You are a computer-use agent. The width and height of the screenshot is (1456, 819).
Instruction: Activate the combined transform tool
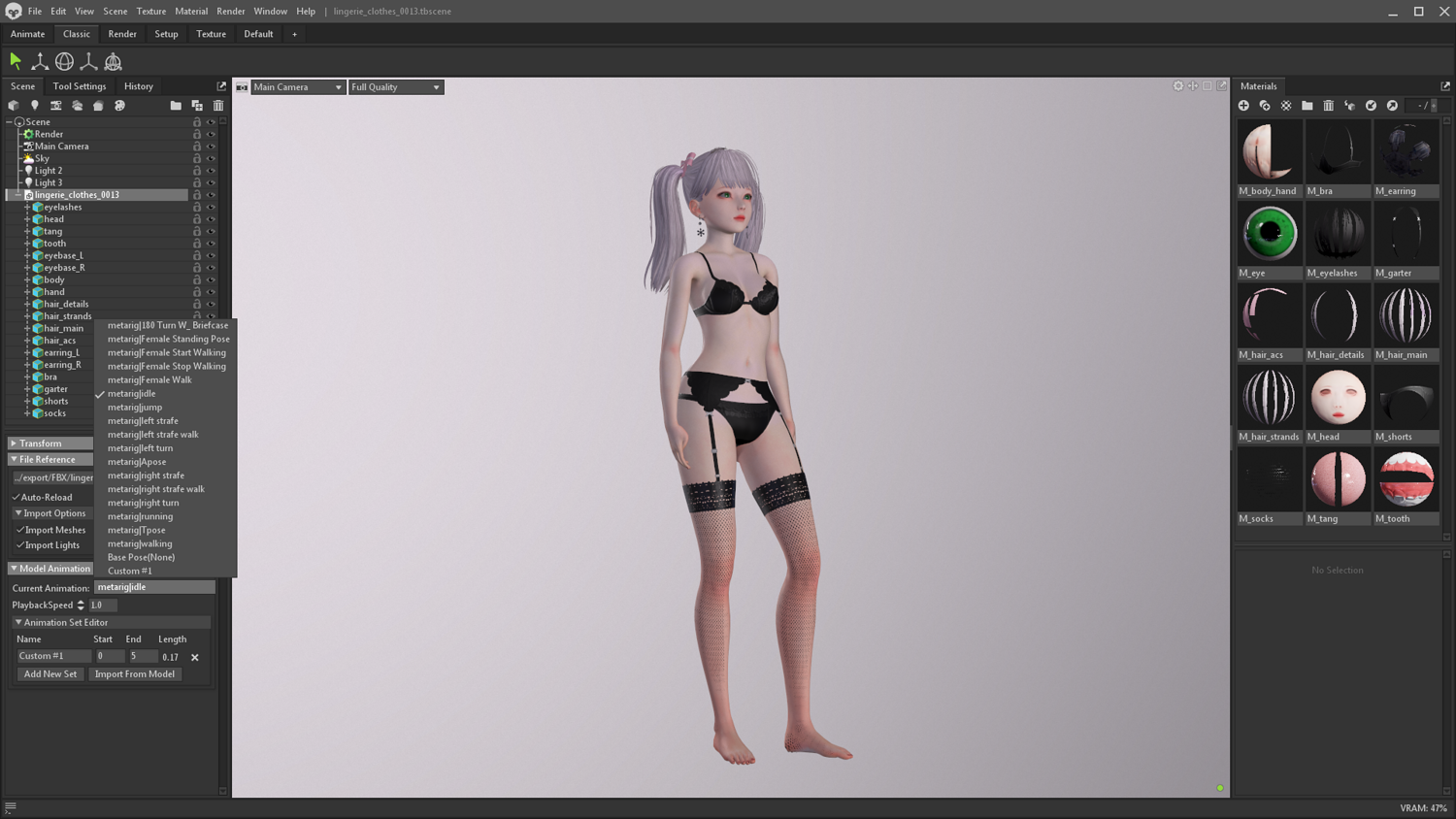(x=114, y=61)
